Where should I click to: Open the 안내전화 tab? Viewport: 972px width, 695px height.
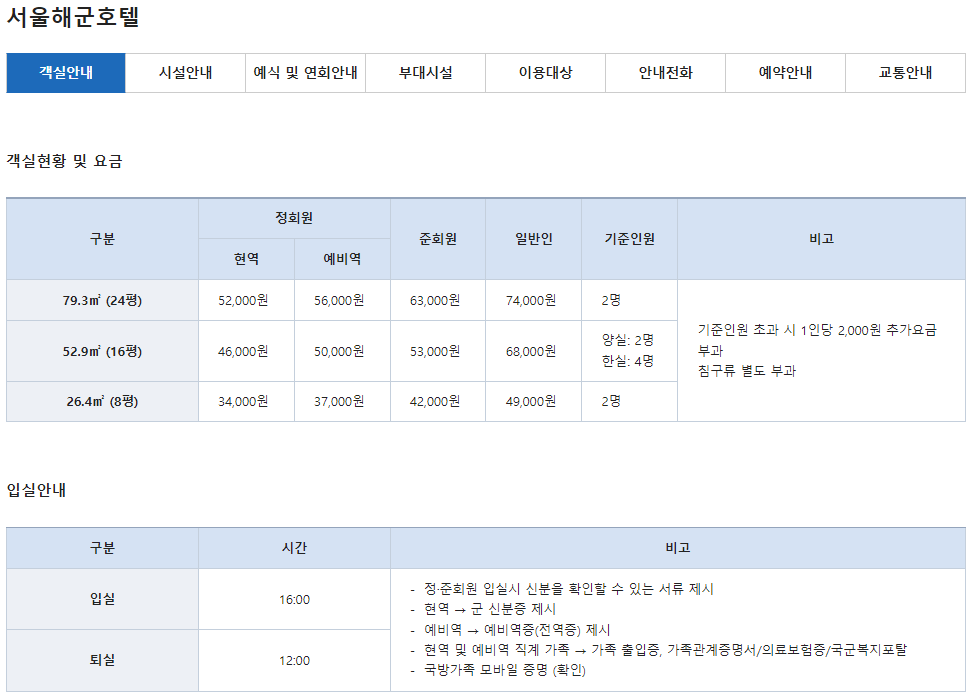coord(666,73)
